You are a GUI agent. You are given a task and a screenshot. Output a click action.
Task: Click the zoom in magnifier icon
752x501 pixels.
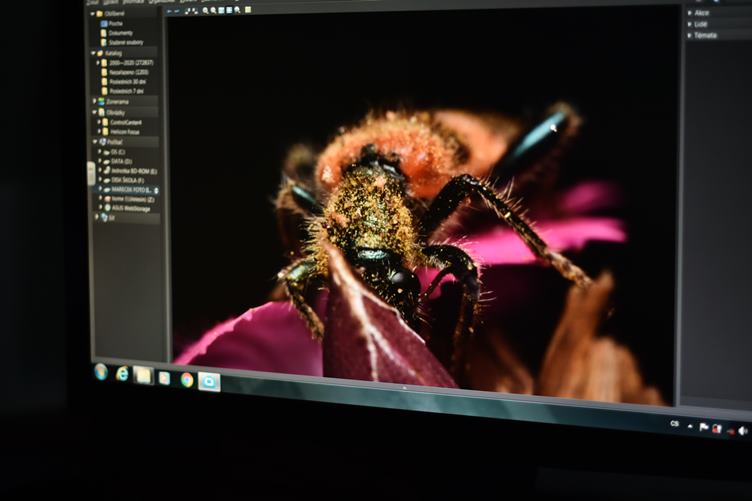pos(206,11)
